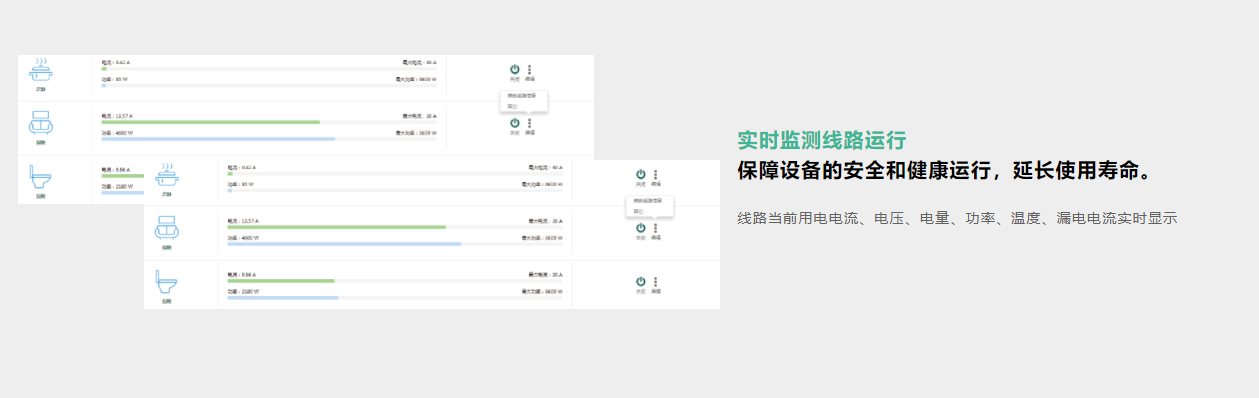1259x398 pixels.
Task: Click the '9.56 A' current reading in front panel
Action: (248, 274)
